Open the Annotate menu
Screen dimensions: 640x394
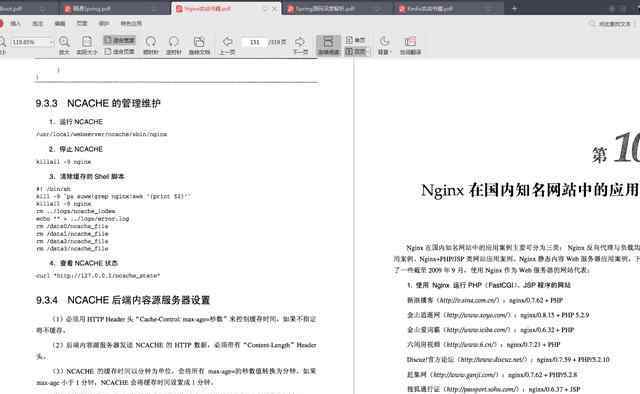(38, 24)
